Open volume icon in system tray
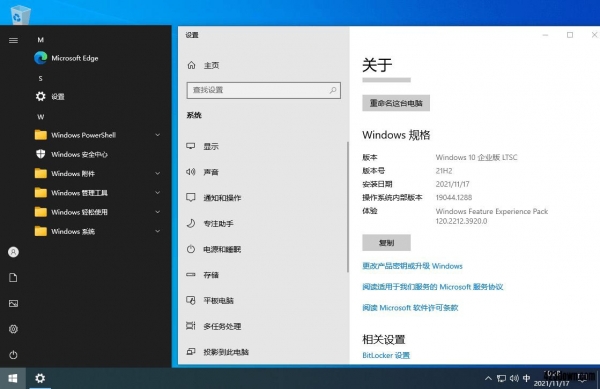This screenshot has height=389, width=600. [514, 378]
